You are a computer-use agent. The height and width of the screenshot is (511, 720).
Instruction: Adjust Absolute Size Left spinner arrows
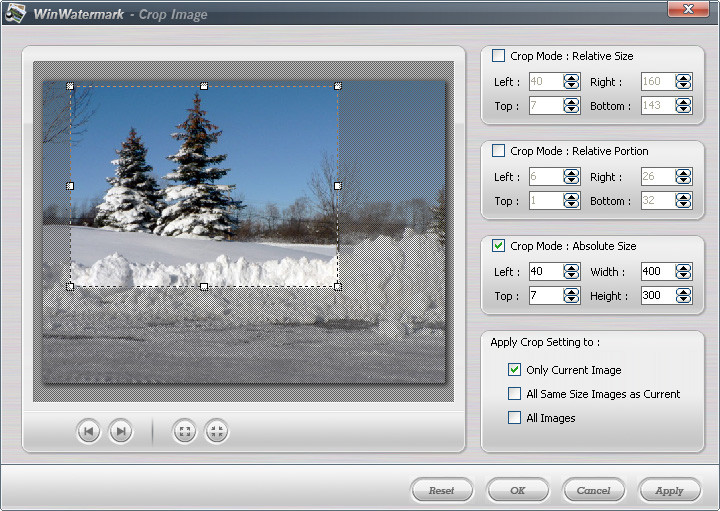571,272
